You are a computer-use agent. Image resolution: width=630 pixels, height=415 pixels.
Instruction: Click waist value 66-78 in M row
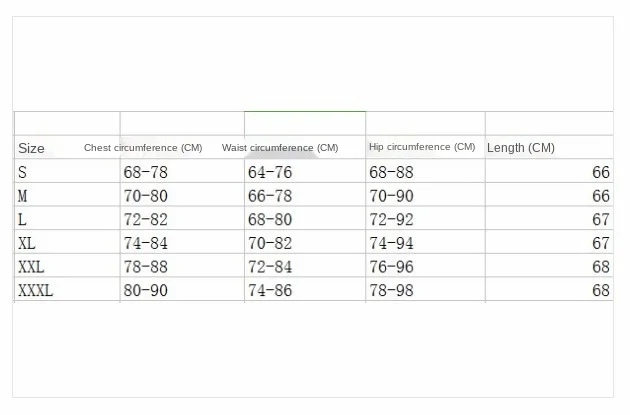pos(269,196)
